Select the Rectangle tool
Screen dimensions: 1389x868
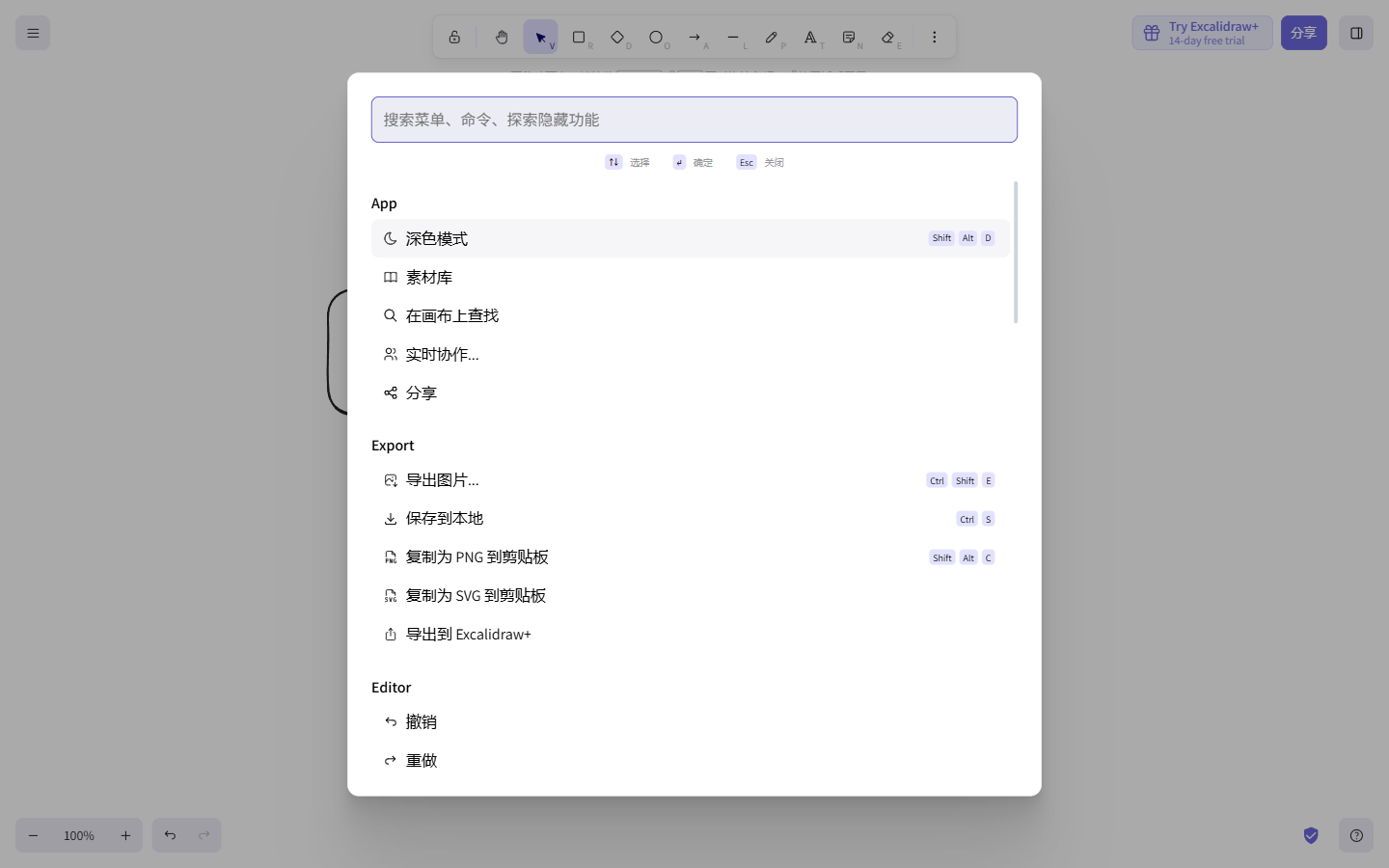tap(579, 37)
